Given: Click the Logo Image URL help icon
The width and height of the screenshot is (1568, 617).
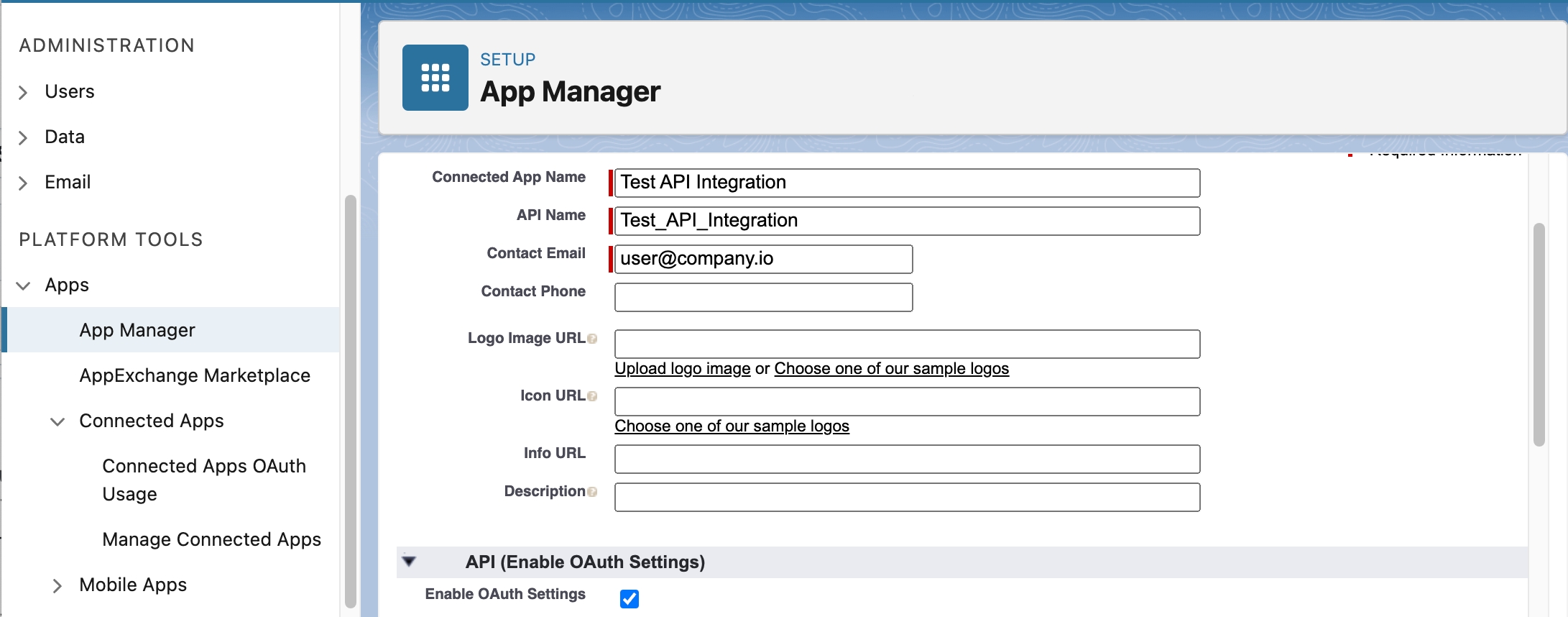Looking at the screenshot, I should 592,339.
